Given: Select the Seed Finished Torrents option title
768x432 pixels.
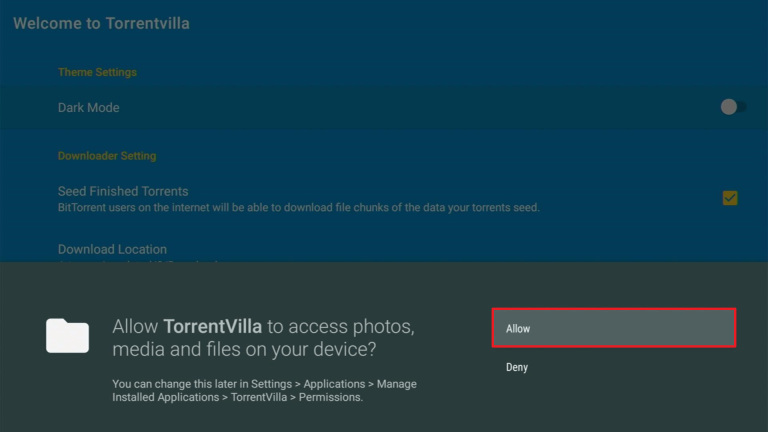Looking at the screenshot, I should tap(123, 191).
